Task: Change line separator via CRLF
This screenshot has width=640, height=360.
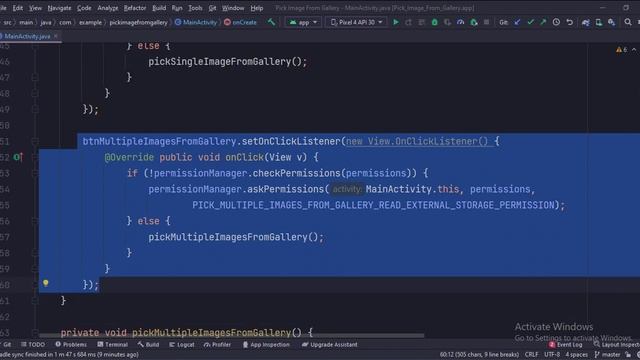Action: coord(531,355)
